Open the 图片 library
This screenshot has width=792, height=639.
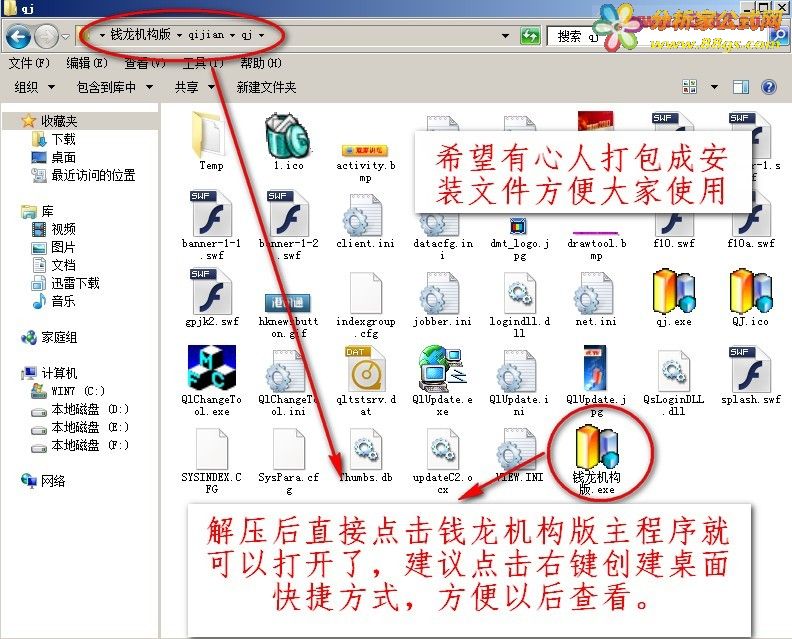pos(54,248)
